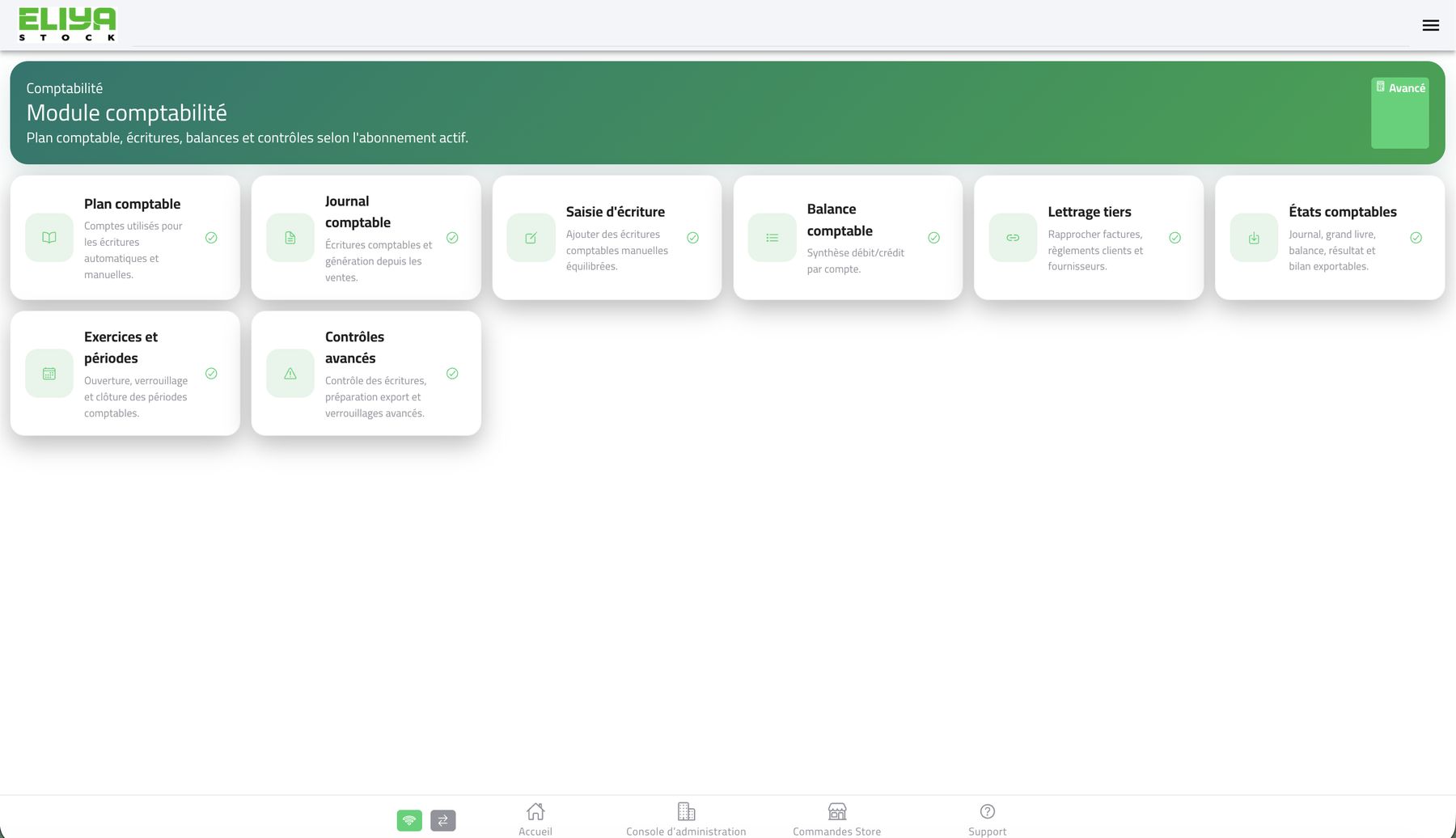Click the grey sync arrows icon

pos(443,820)
